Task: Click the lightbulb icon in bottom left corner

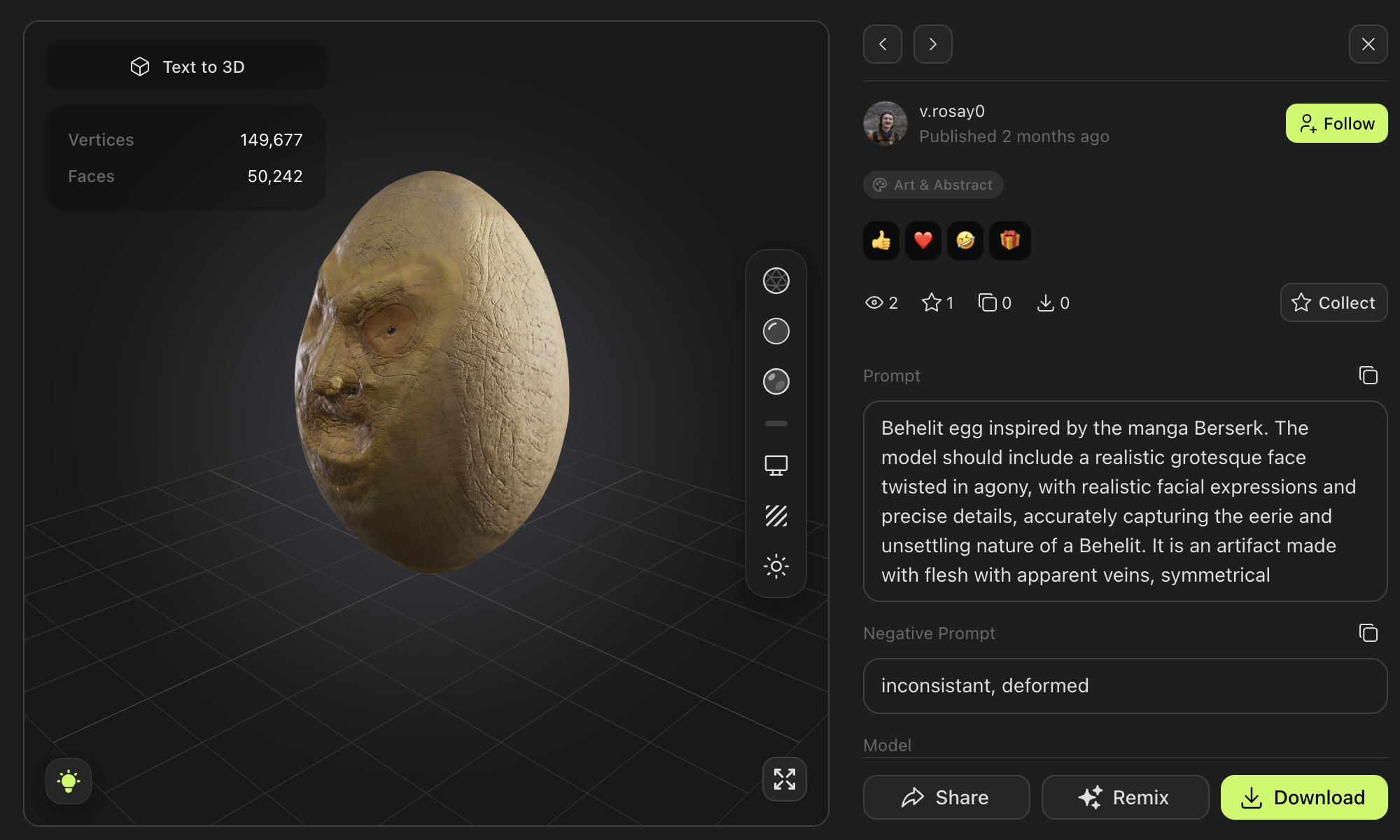Action: pos(68,781)
